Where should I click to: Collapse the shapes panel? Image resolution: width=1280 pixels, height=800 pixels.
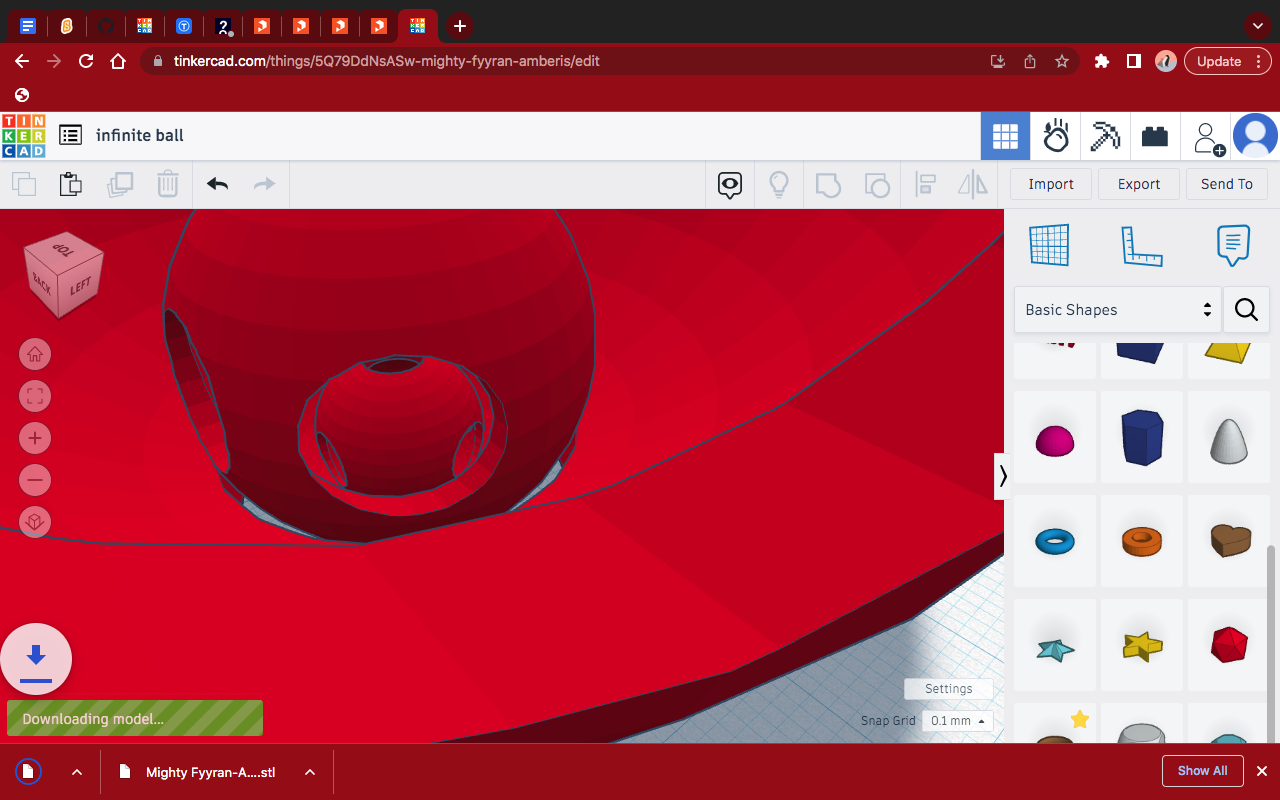1002,476
